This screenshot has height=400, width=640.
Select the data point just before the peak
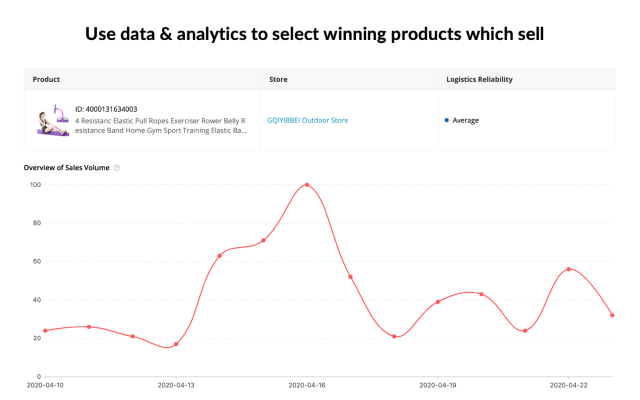point(263,240)
